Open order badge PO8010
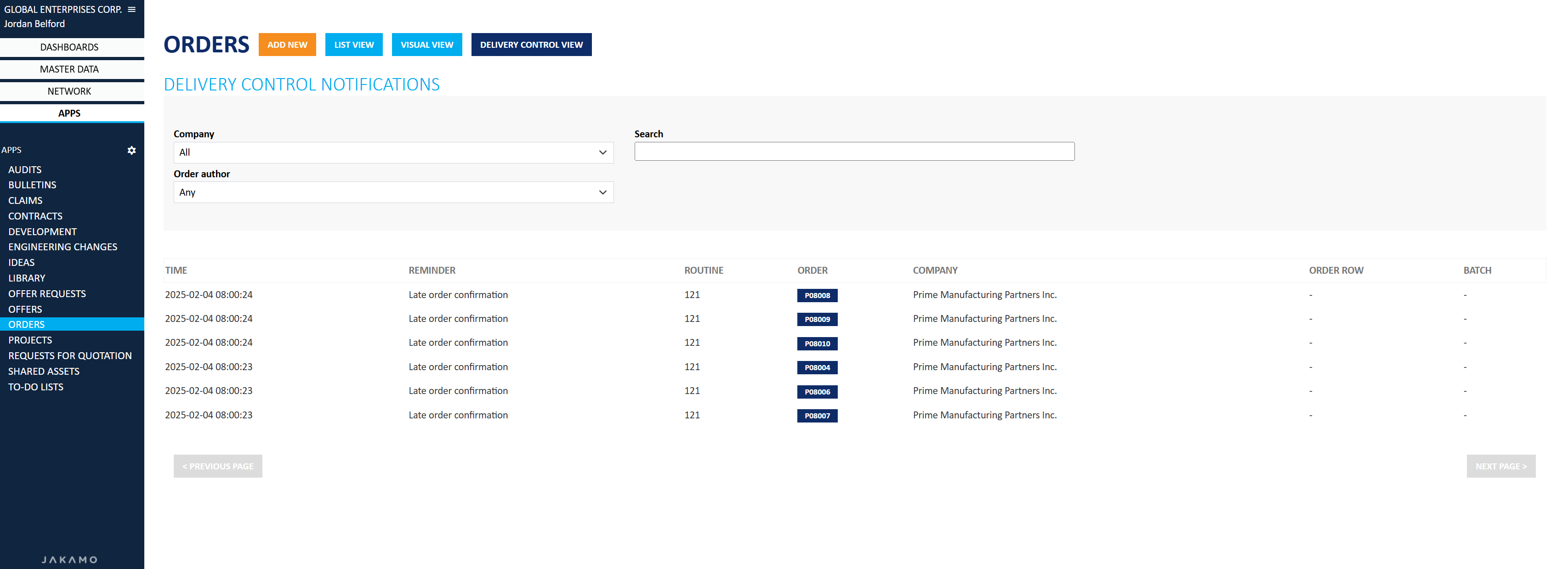1568x569 pixels. (x=817, y=343)
